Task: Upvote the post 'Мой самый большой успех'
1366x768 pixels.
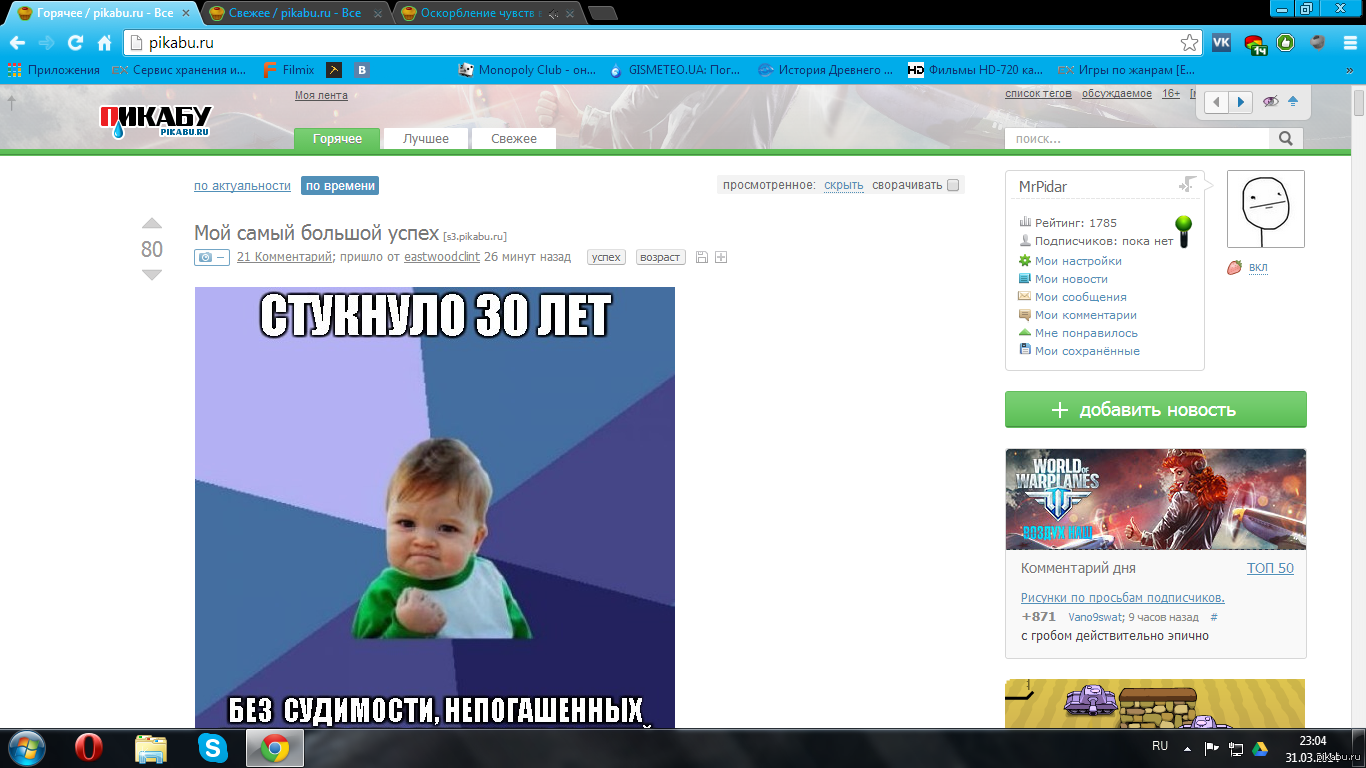Action: [151, 223]
